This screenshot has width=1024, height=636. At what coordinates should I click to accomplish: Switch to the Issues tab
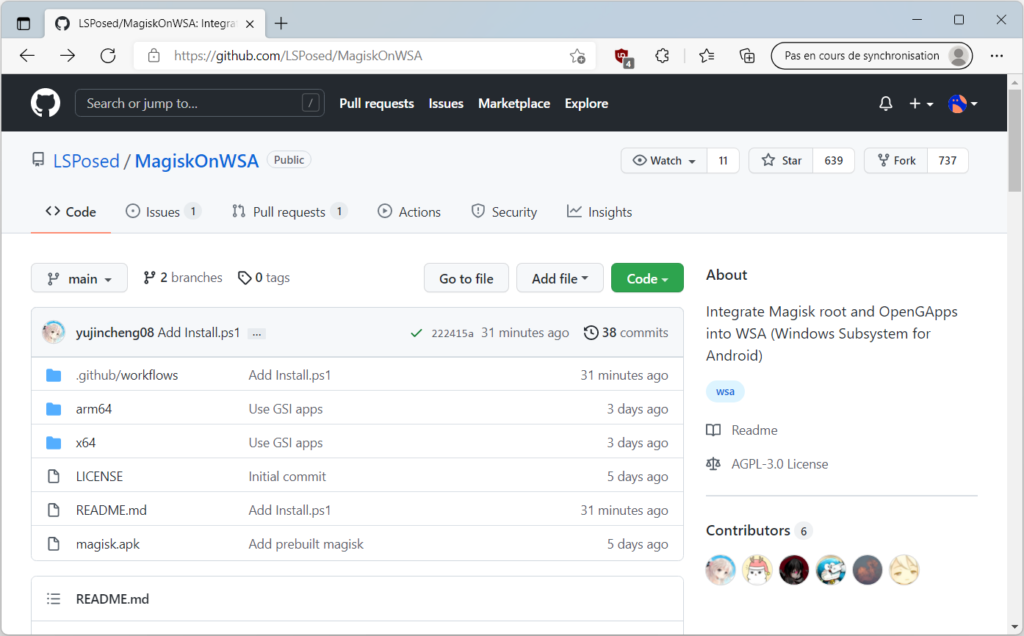162,212
